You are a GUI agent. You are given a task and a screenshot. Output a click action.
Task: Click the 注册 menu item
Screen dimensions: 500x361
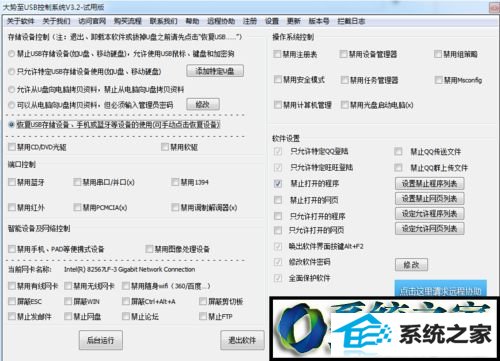point(250,21)
